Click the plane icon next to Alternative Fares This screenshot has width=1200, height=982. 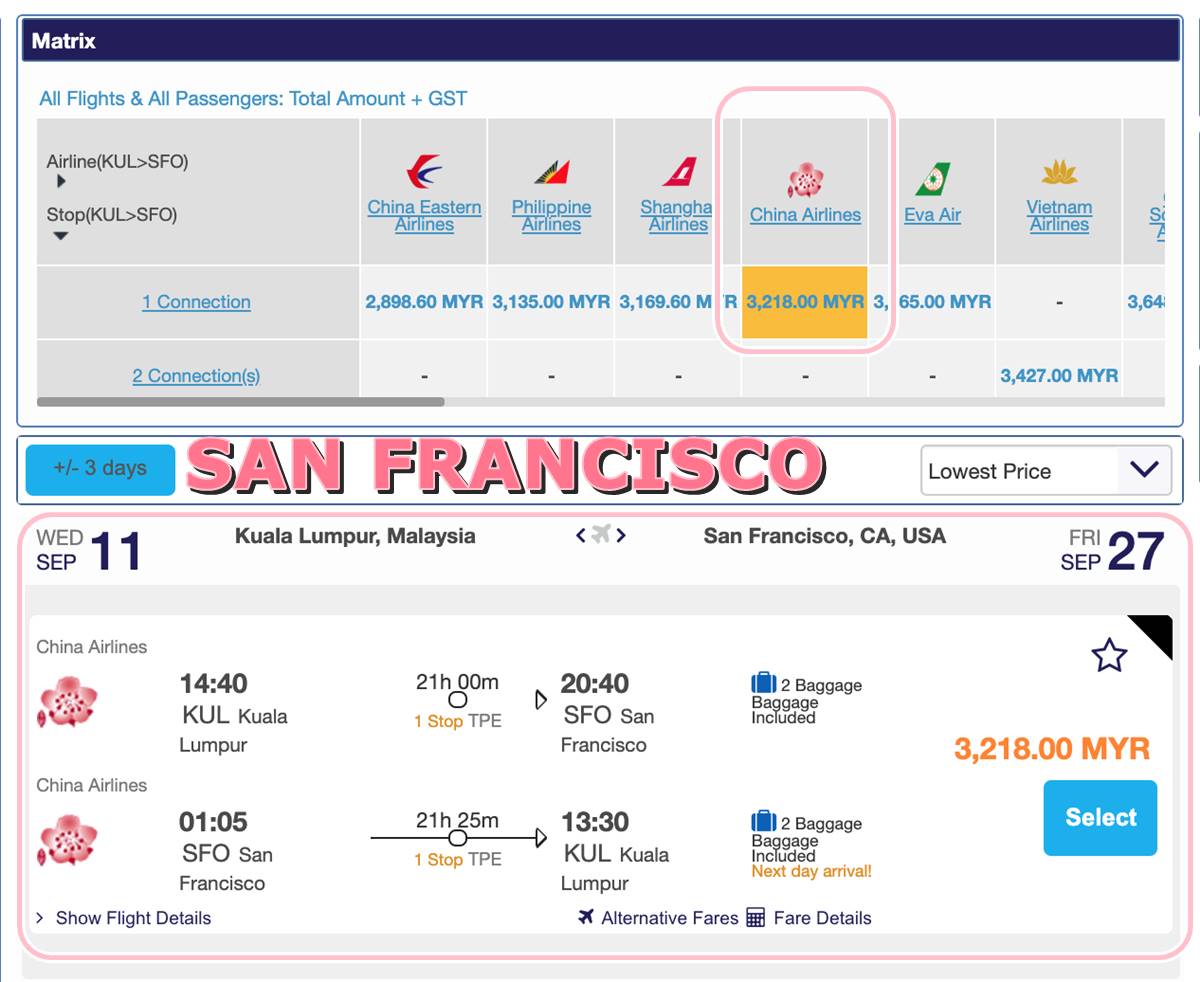(586, 917)
